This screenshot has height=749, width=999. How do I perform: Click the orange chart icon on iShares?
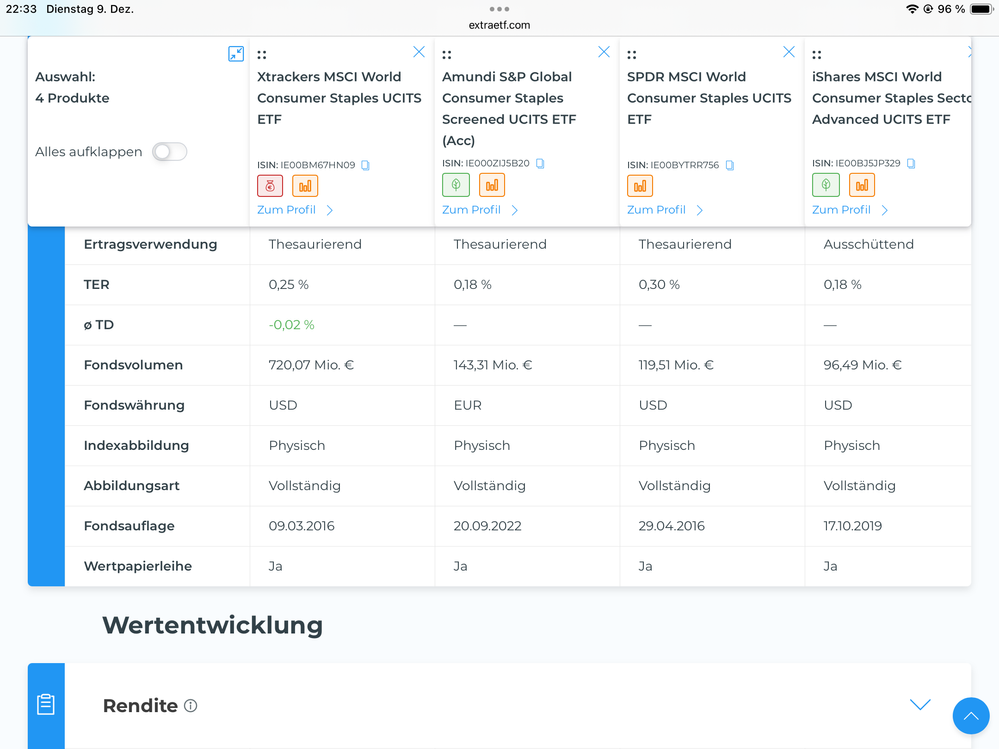coord(862,185)
